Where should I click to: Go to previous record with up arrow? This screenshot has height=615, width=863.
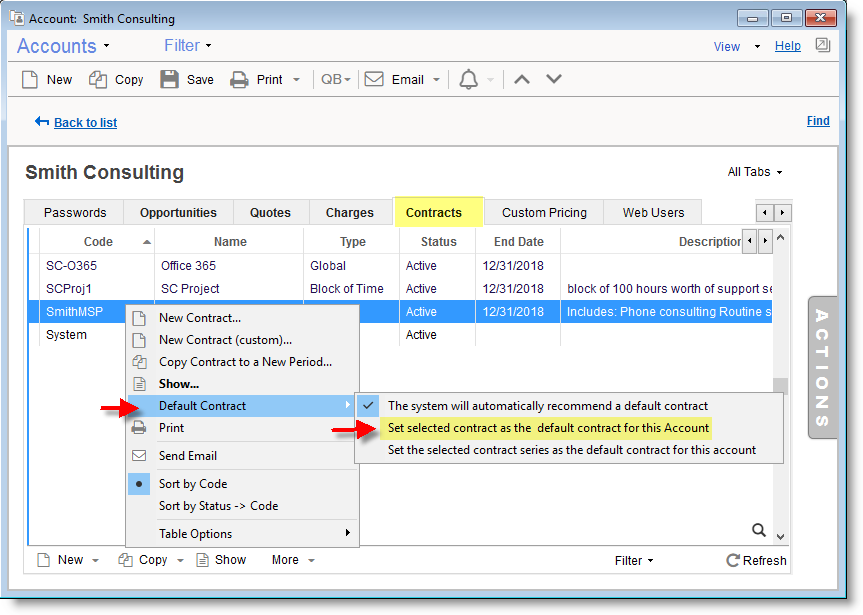point(521,80)
